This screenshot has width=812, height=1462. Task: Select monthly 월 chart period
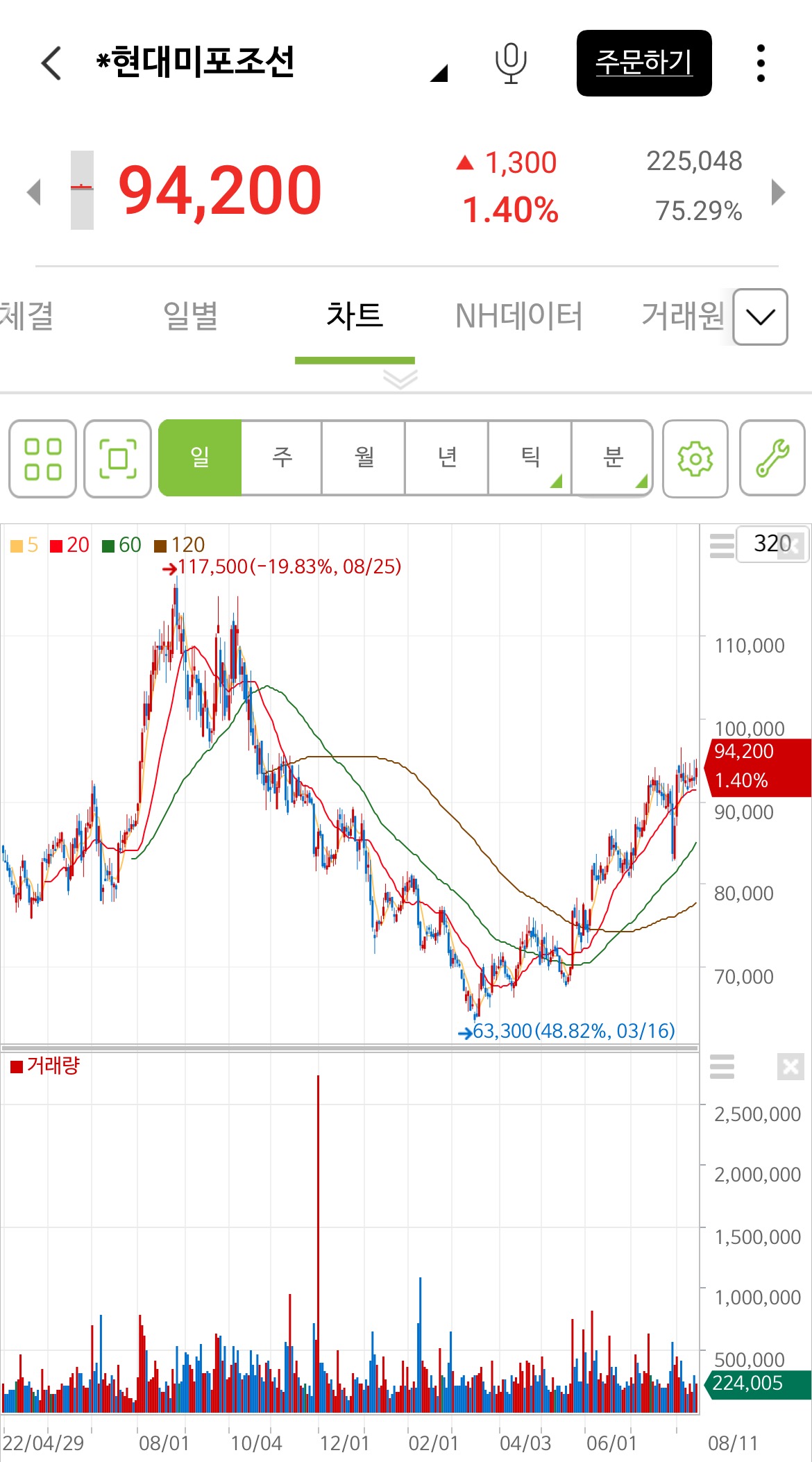(x=364, y=457)
